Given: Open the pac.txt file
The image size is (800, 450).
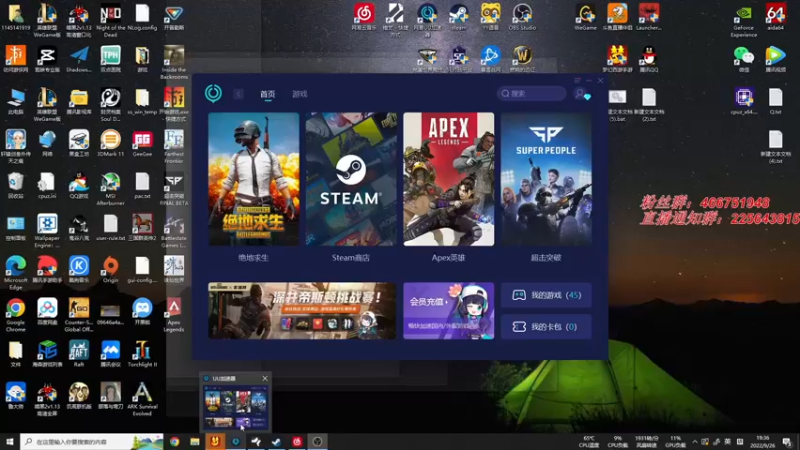Looking at the screenshot, I should click(x=142, y=186).
